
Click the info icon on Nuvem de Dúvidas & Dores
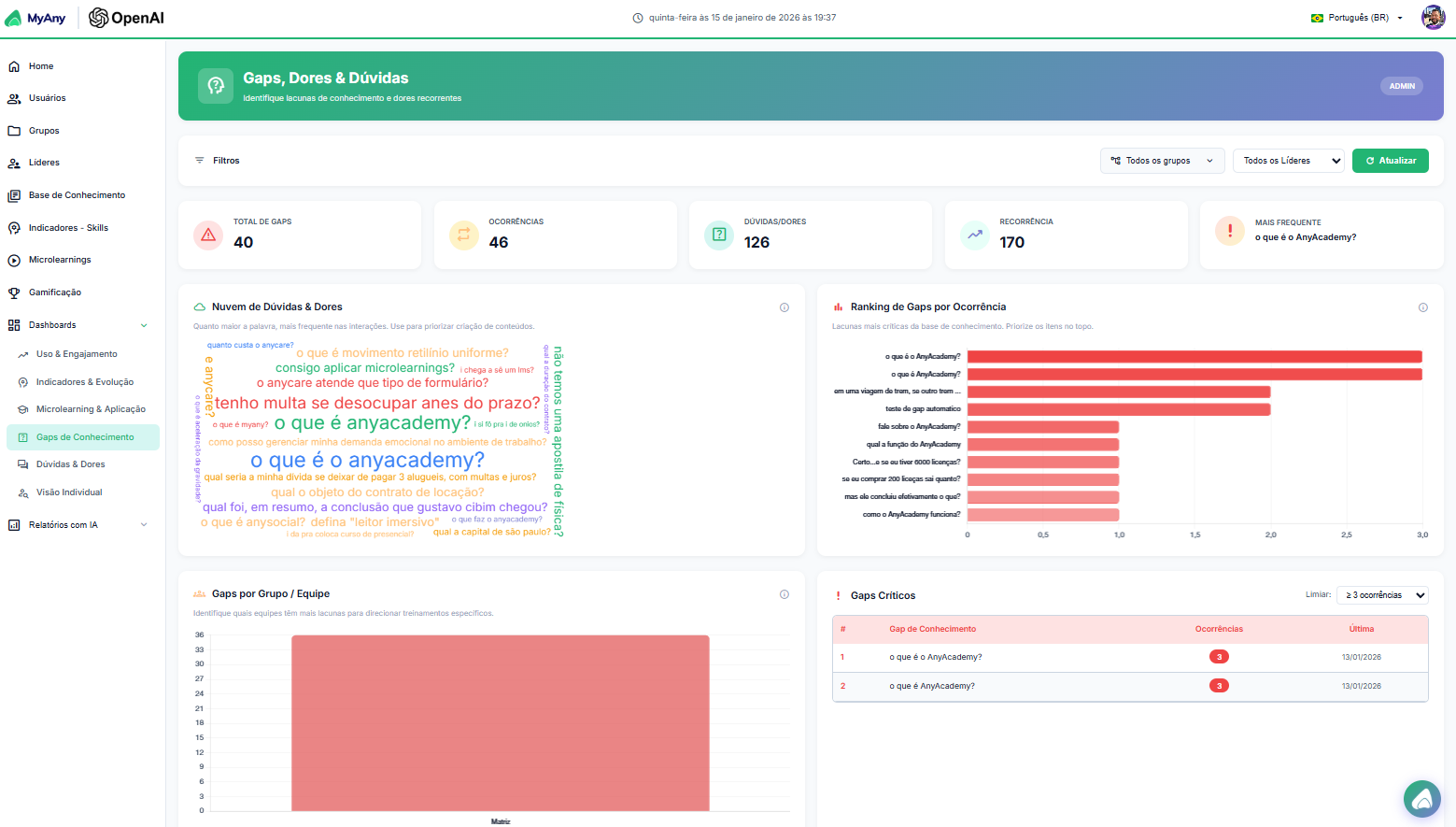click(785, 307)
